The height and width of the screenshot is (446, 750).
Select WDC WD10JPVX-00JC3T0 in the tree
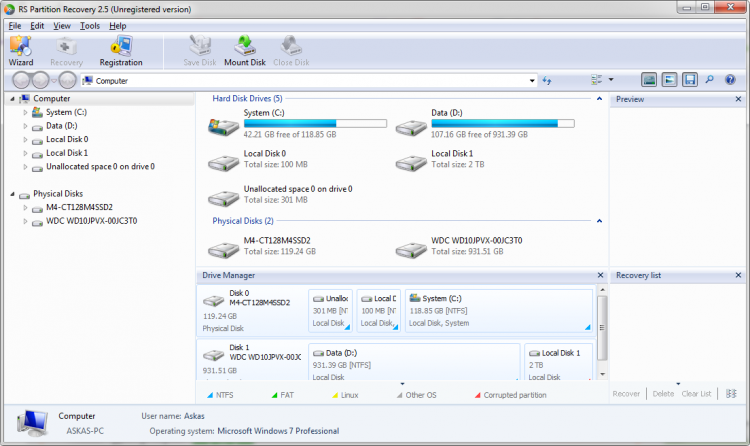click(x=91, y=221)
